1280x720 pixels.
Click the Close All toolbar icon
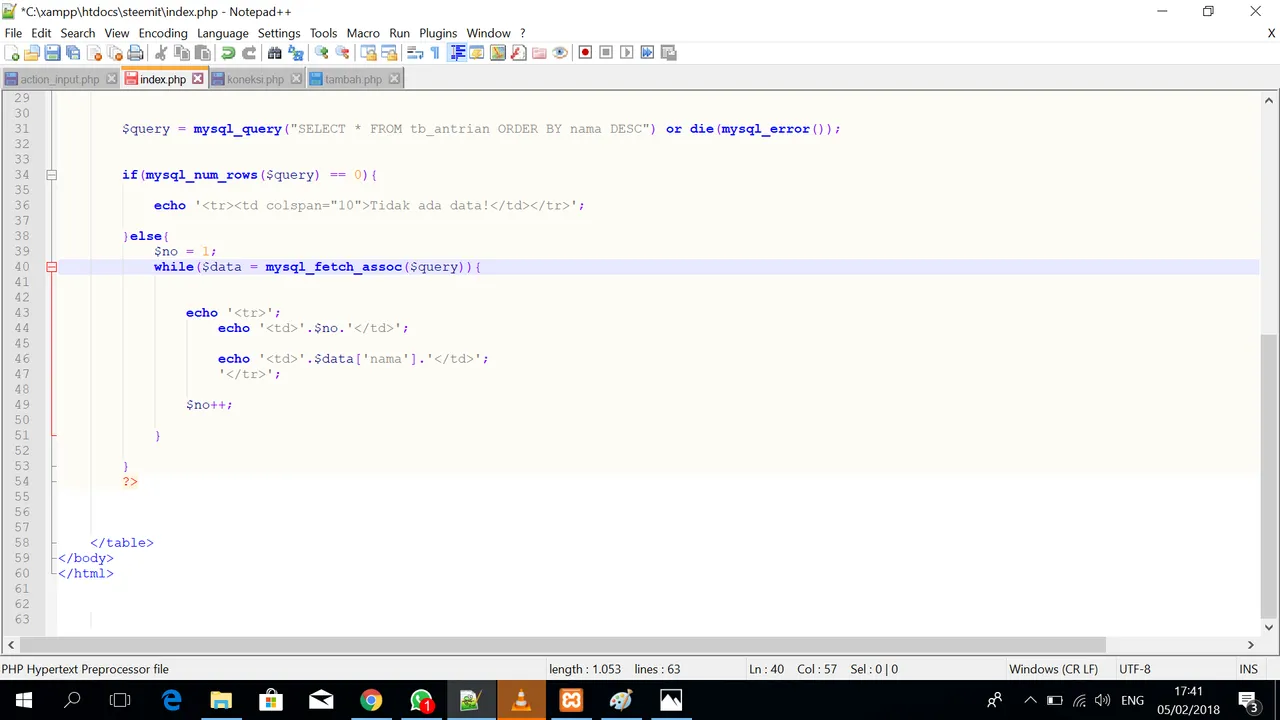[x=114, y=52]
